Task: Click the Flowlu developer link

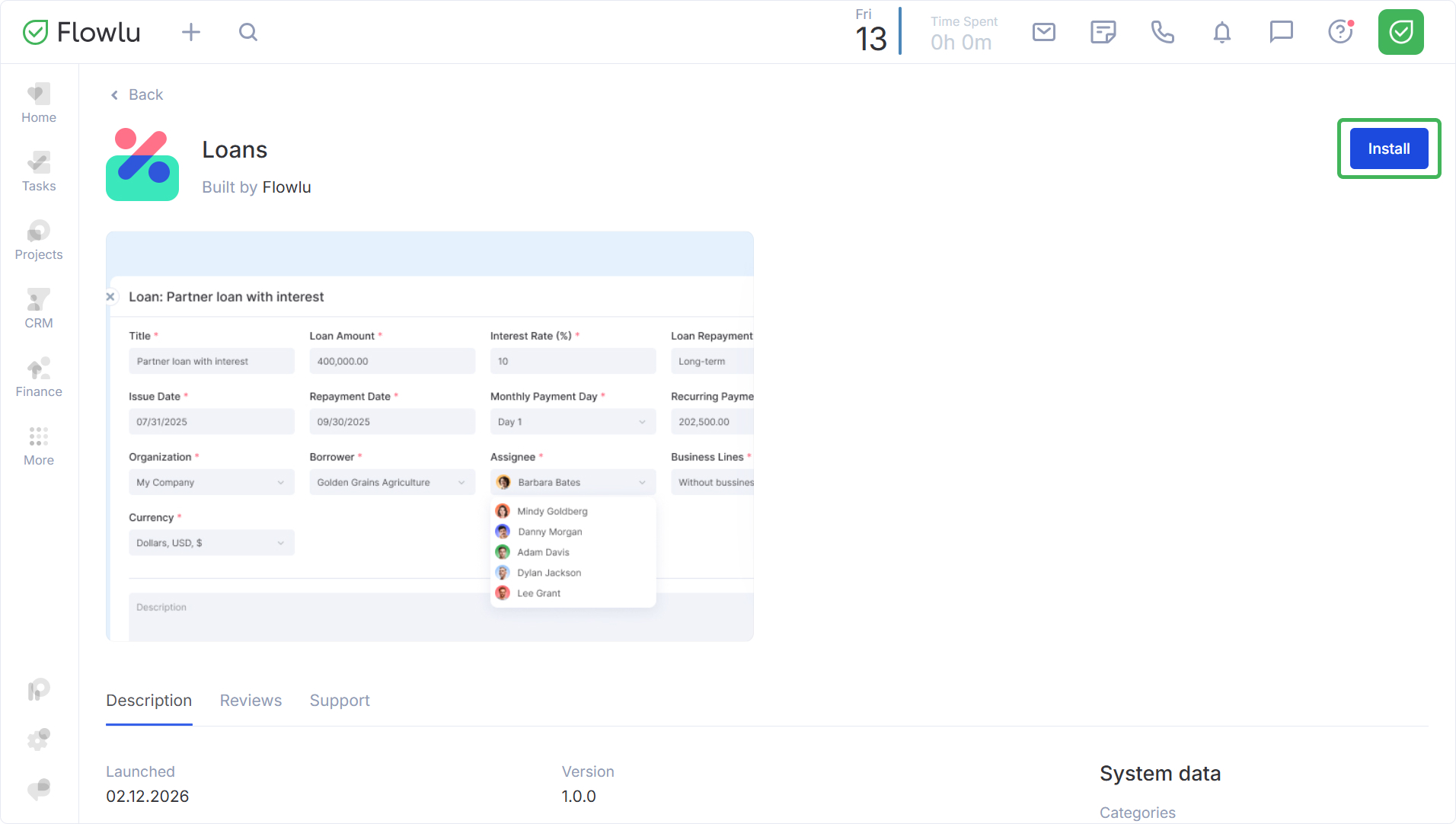Action: tap(286, 187)
